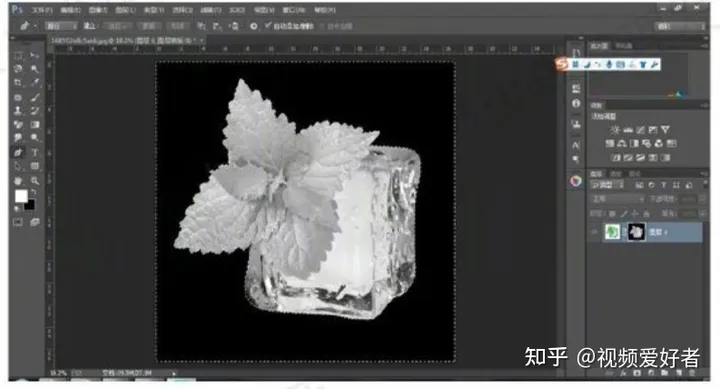Hide the layer using eye icon

(x=595, y=232)
